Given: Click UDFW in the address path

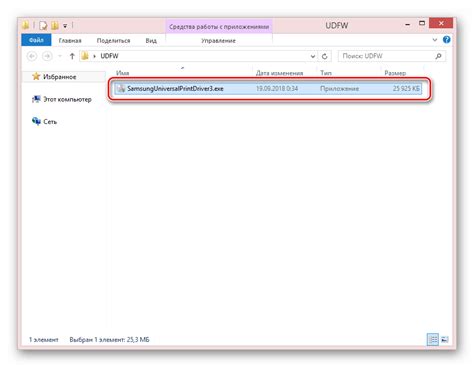Looking at the screenshot, I should click(x=109, y=56).
